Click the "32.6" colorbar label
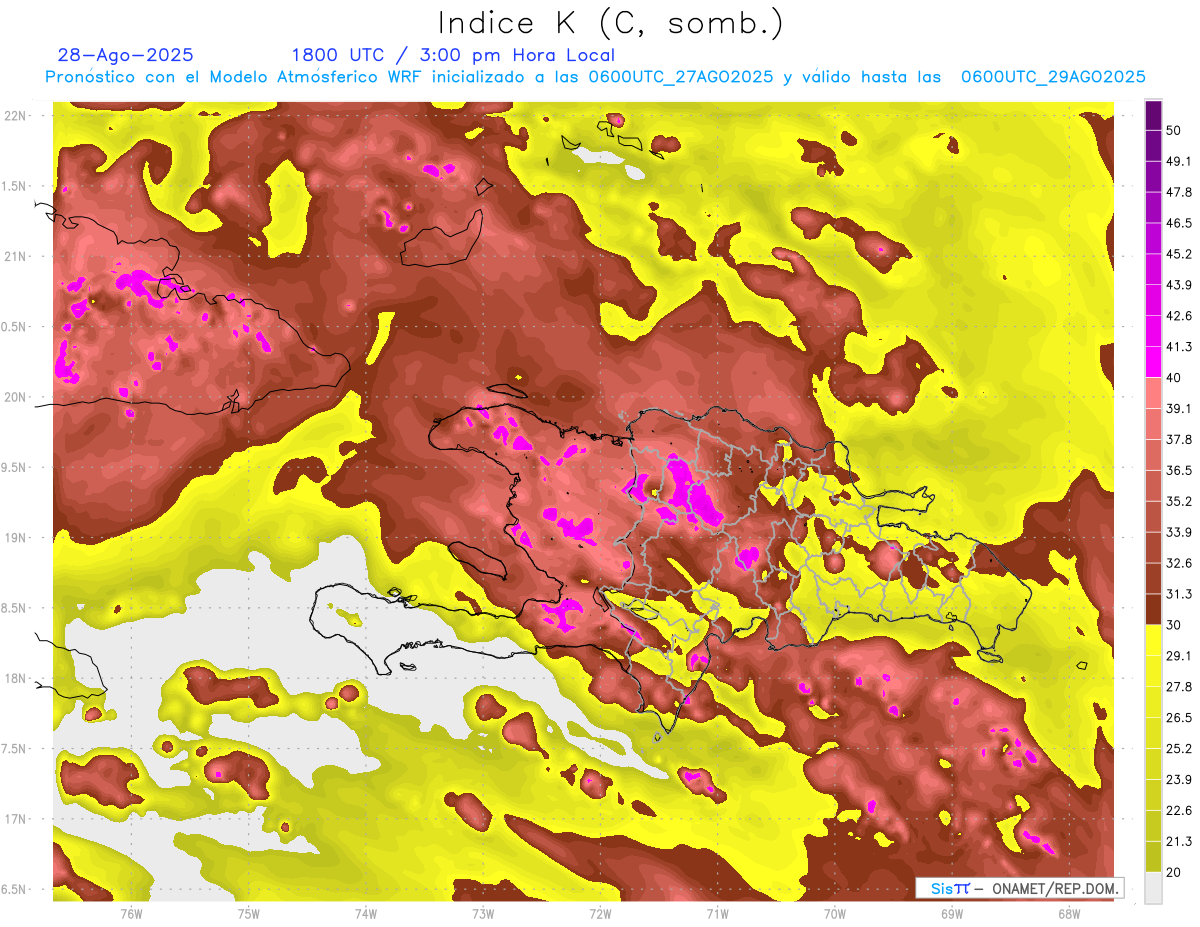 point(1178,563)
